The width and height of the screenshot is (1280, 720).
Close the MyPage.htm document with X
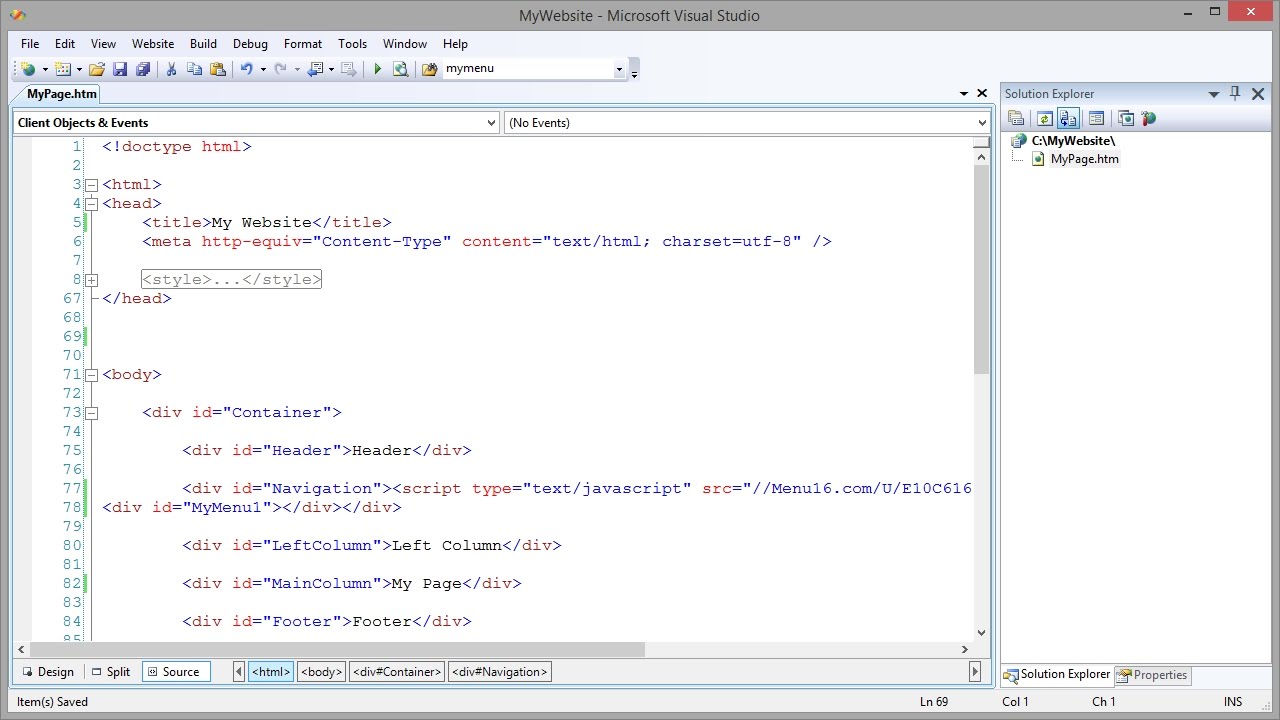click(982, 93)
